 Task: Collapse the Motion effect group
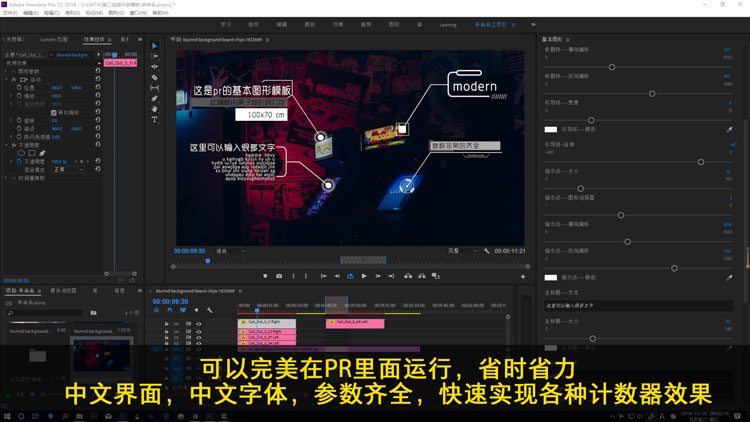point(6,79)
